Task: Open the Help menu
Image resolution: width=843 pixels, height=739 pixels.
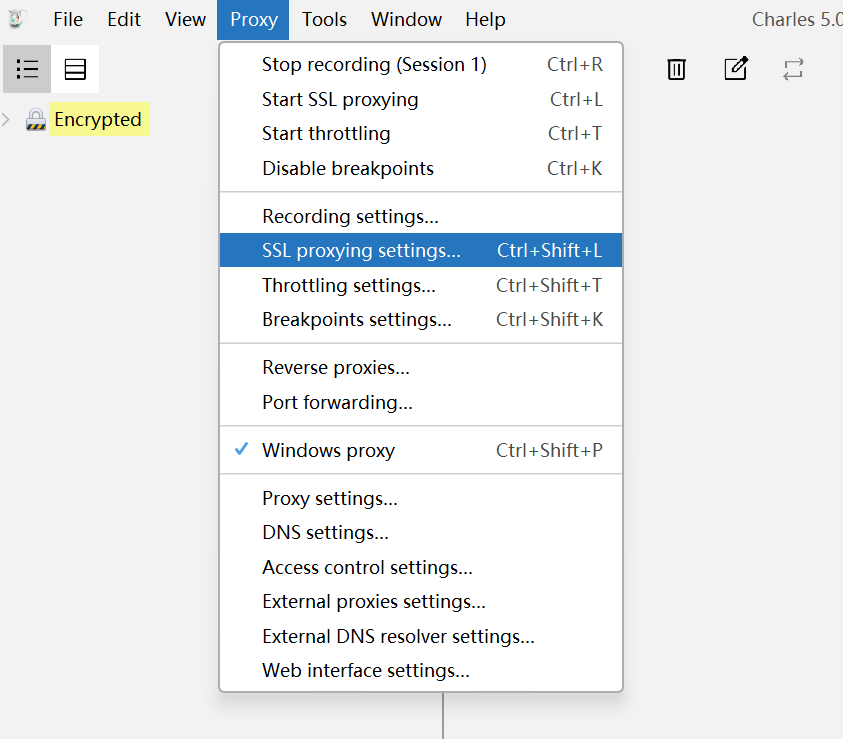Action: click(485, 20)
